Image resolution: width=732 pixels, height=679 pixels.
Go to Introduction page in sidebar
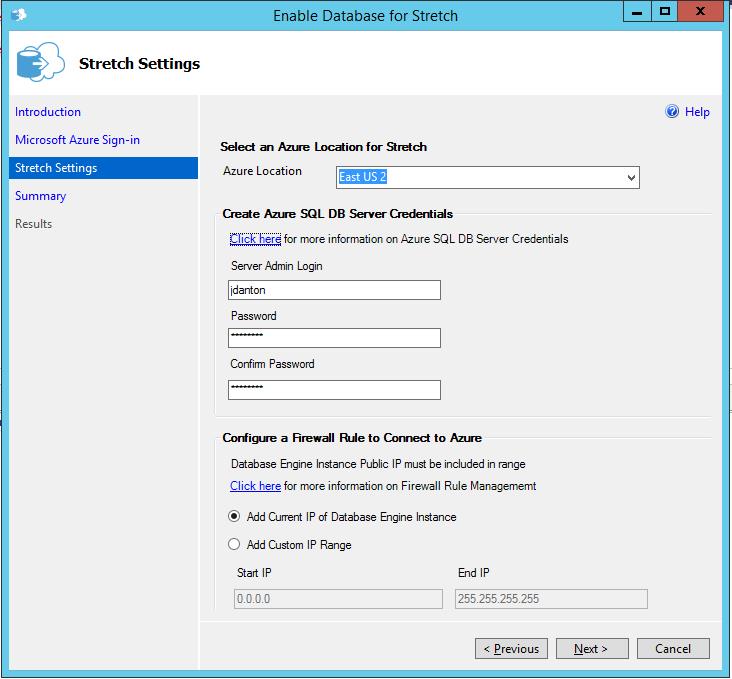pos(48,112)
